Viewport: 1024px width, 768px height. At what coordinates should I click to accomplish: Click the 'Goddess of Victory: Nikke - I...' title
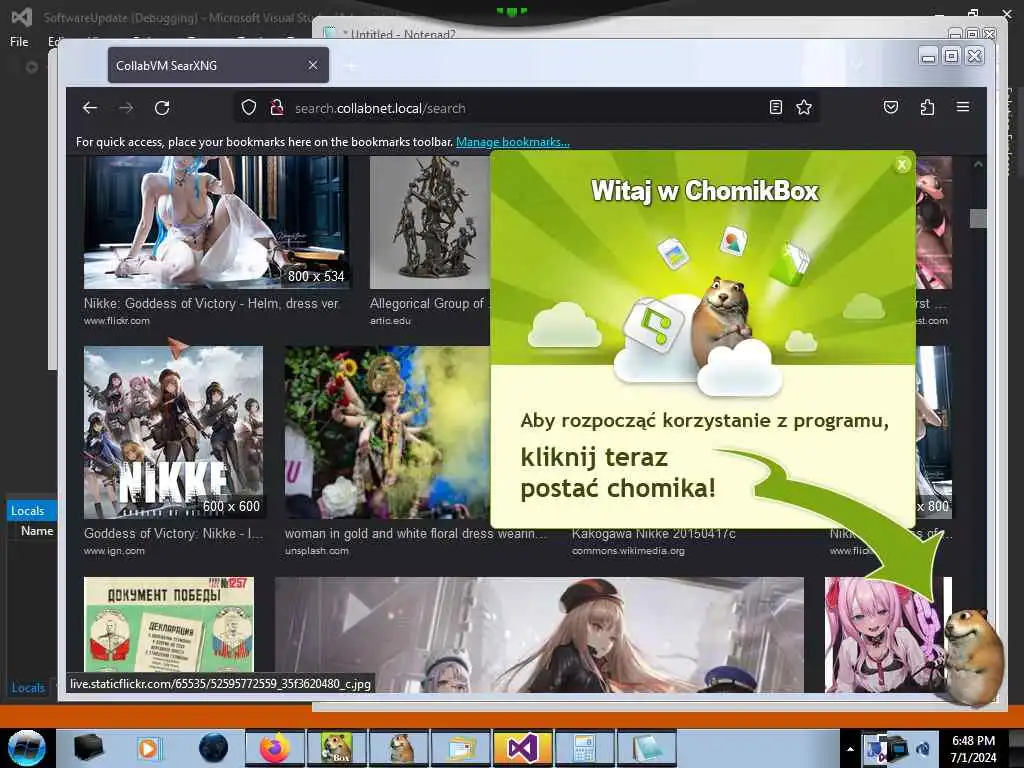click(x=173, y=534)
